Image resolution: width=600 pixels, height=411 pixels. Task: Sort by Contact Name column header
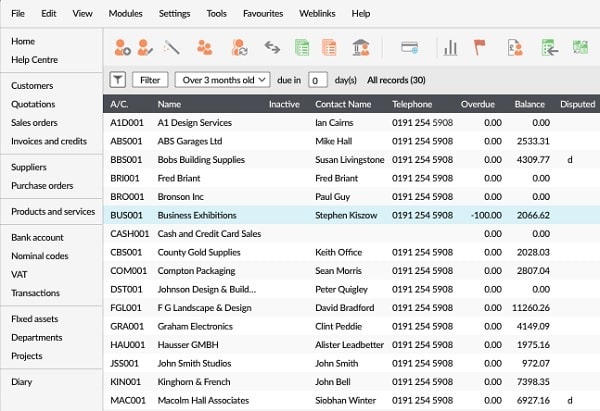[343, 104]
